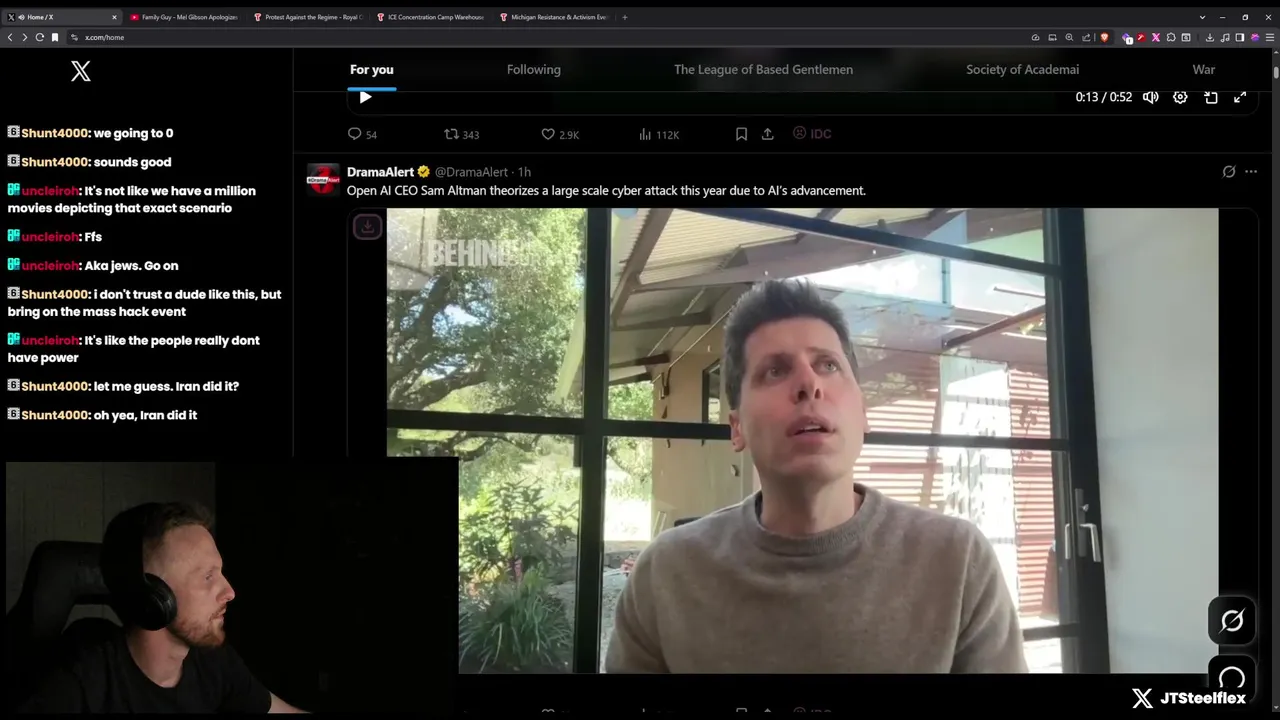
Task: Click the video download button overlay
Action: pyautogui.click(x=367, y=227)
